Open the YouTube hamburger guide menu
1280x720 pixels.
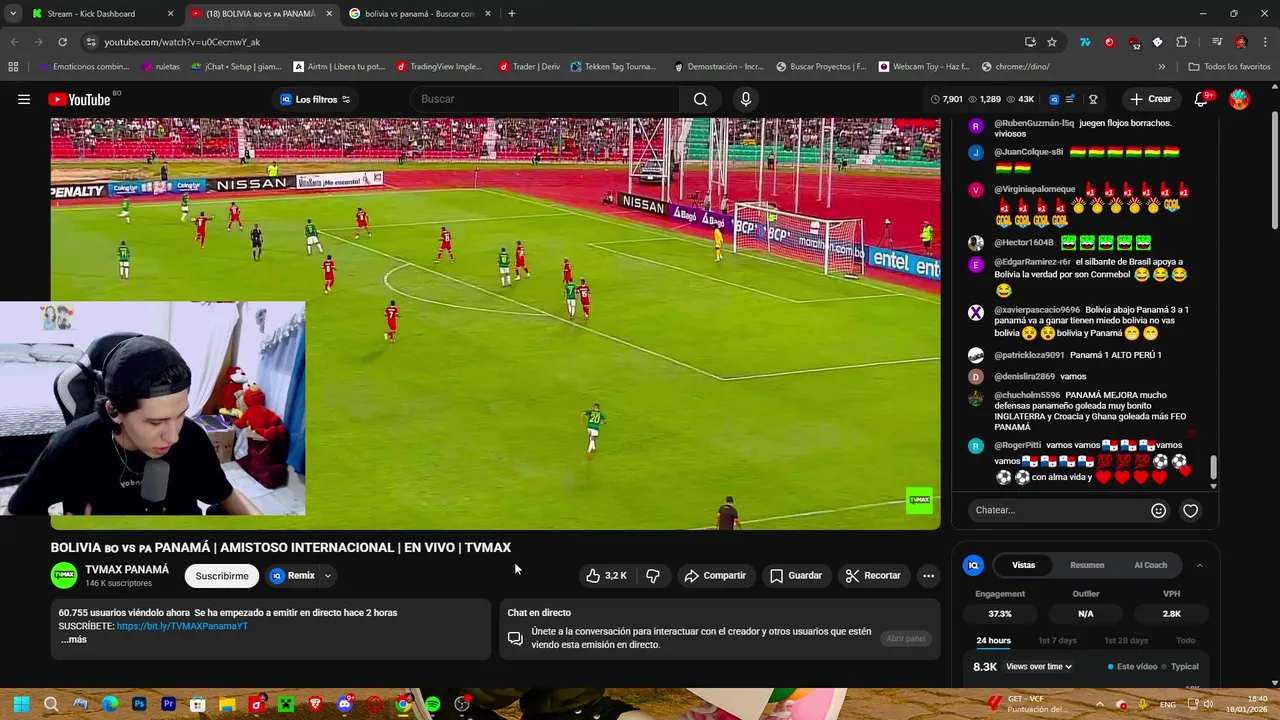[x=23, y=99]
